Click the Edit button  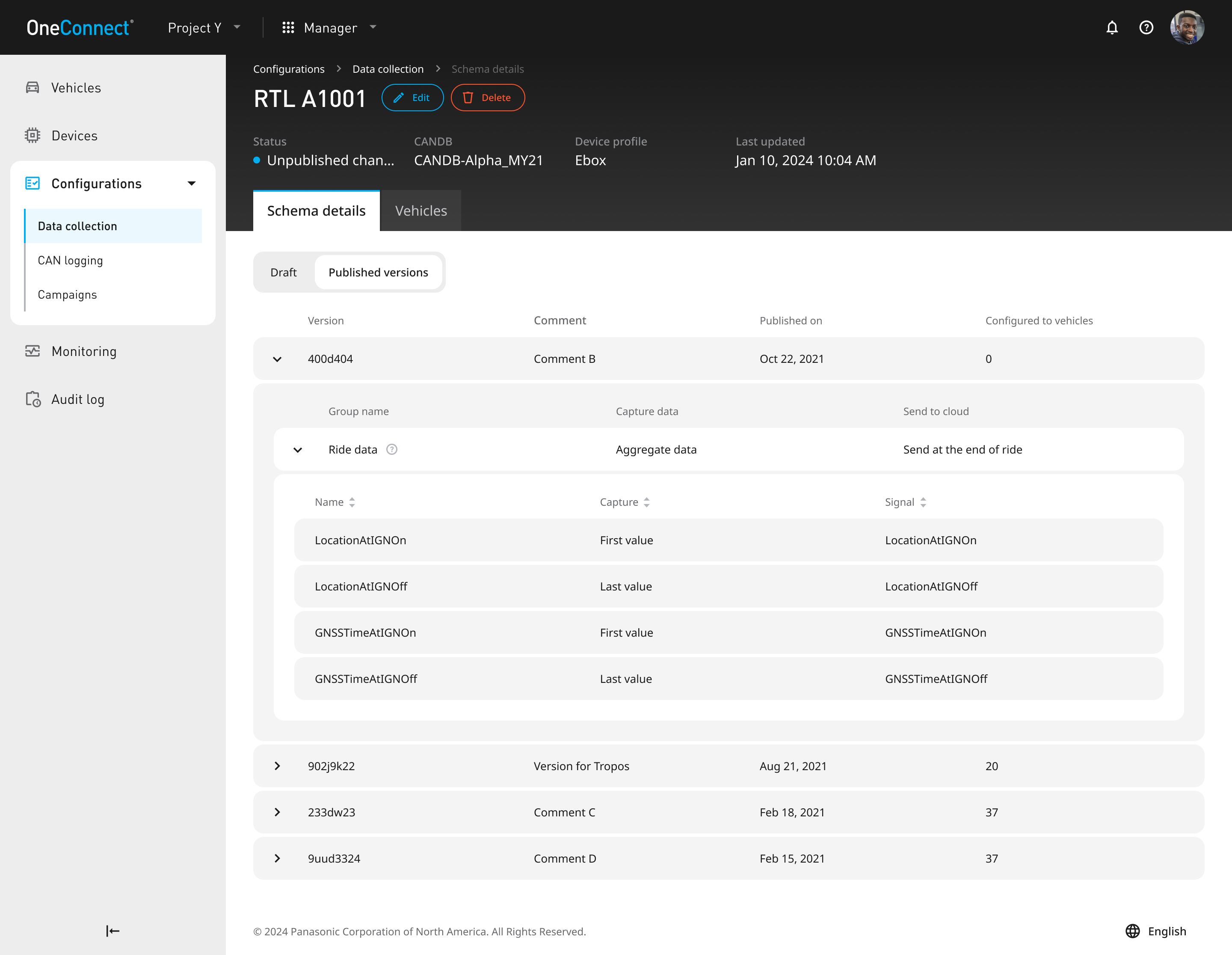[412, 98]
